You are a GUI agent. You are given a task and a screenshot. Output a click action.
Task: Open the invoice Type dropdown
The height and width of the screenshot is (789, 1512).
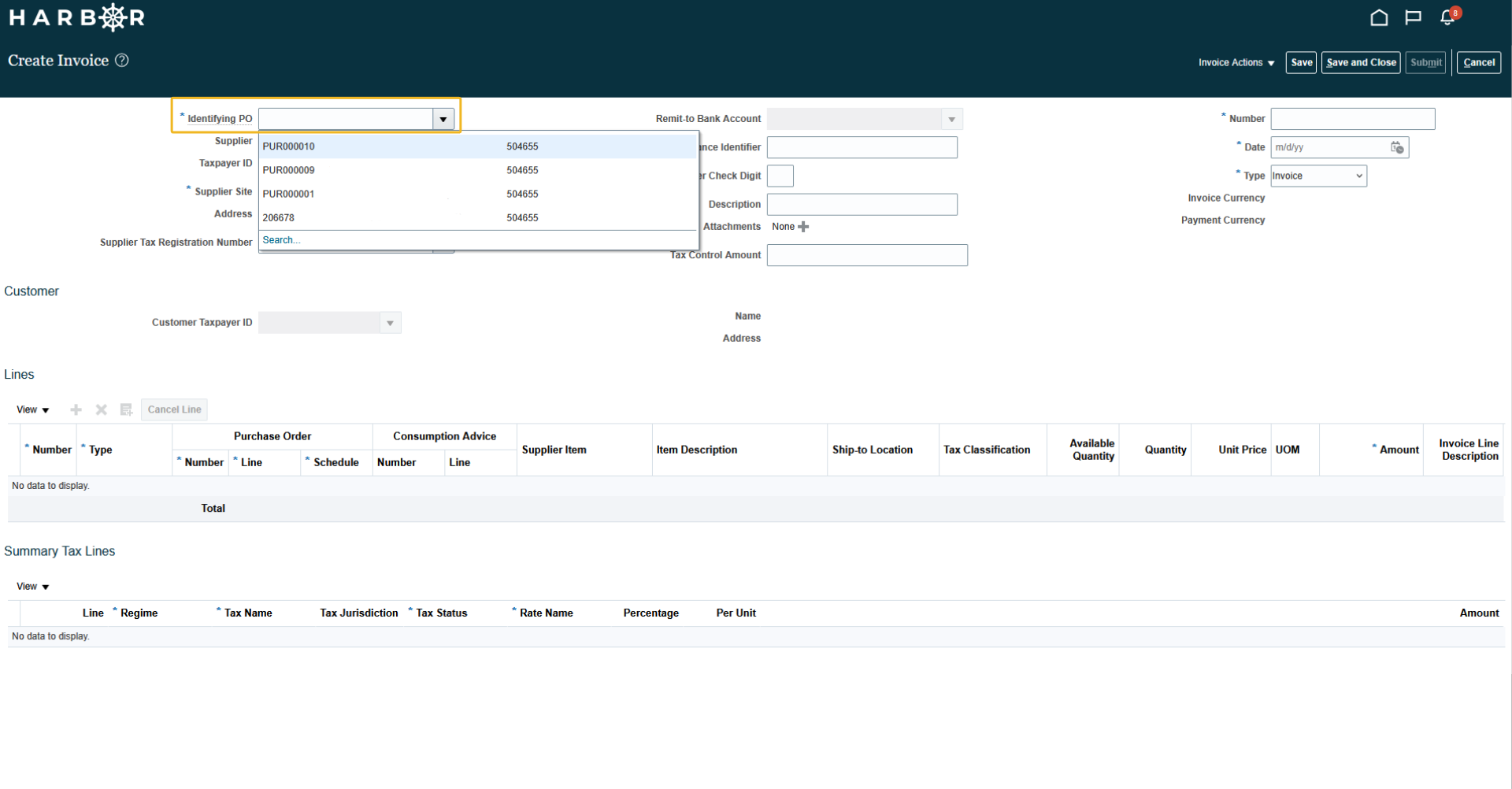1318,176
